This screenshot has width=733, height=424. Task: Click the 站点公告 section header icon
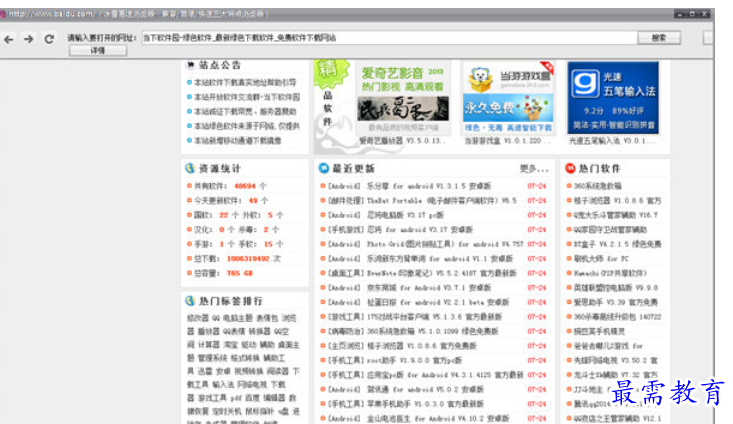tap(189, 65)
